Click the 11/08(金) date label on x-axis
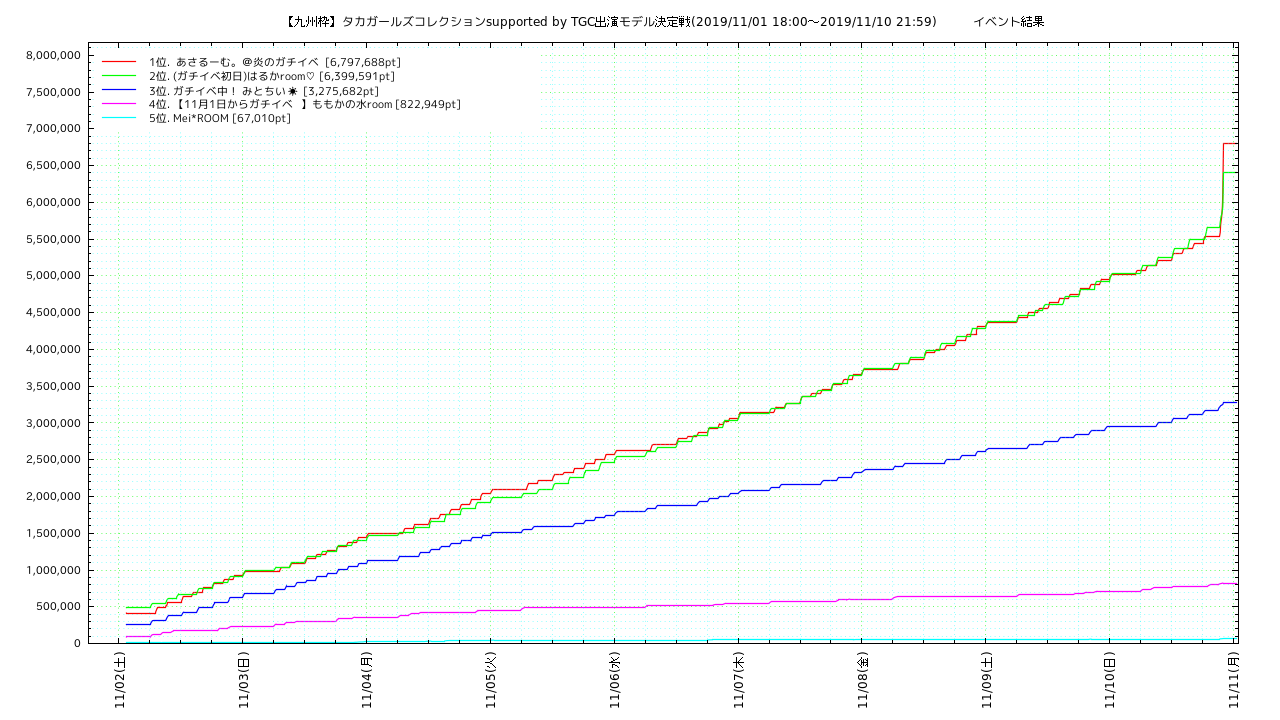Viewport: 1280px width, 720px height. pyautogui.click(x=862, y=681)
